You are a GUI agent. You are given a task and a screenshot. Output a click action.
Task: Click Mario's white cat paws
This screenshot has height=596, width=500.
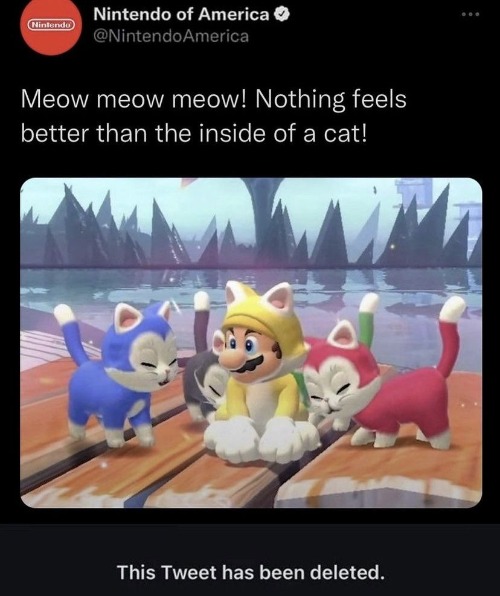(x=260, y=437)
